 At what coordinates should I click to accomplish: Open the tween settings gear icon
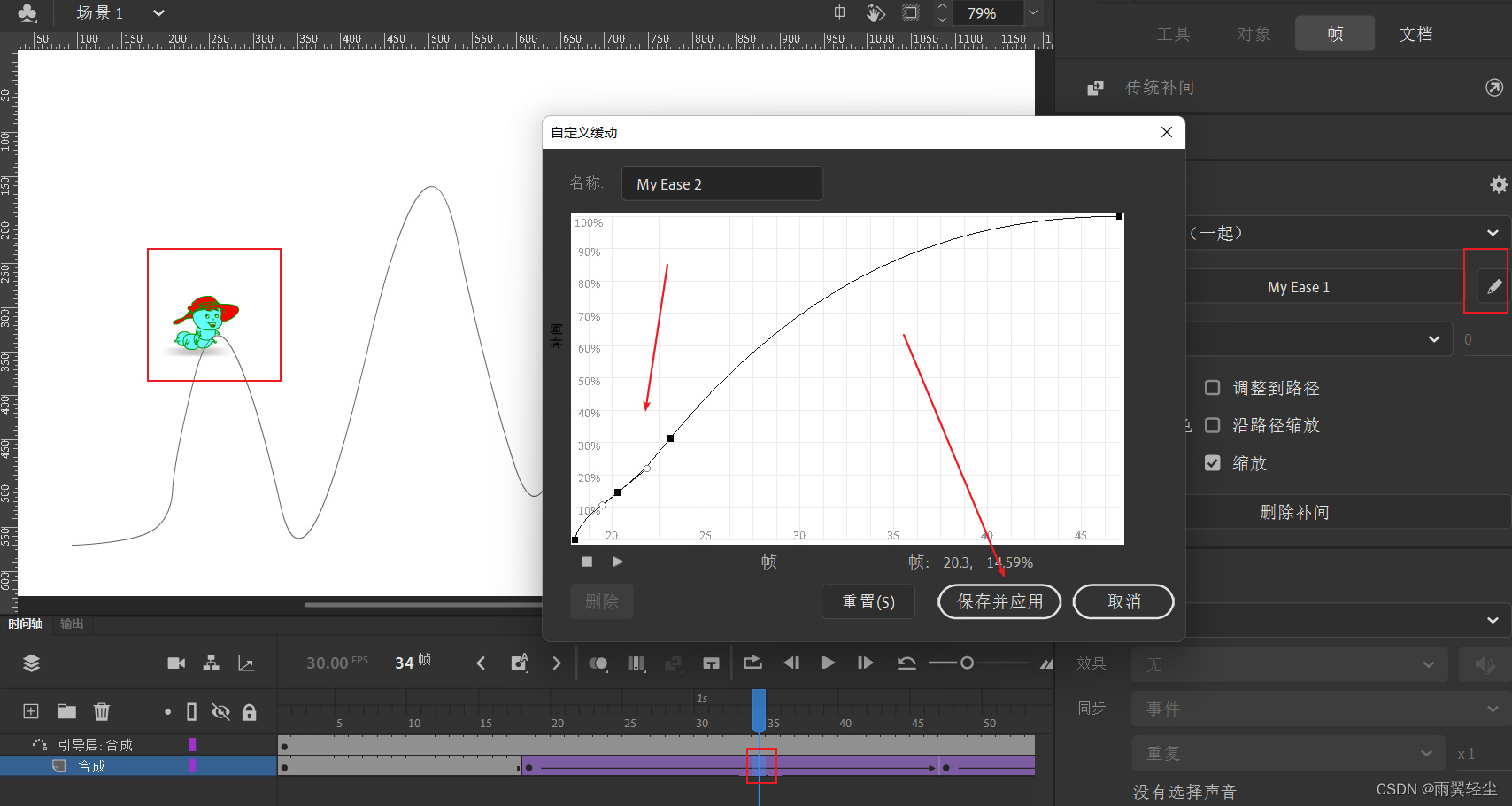[1498, 184]
